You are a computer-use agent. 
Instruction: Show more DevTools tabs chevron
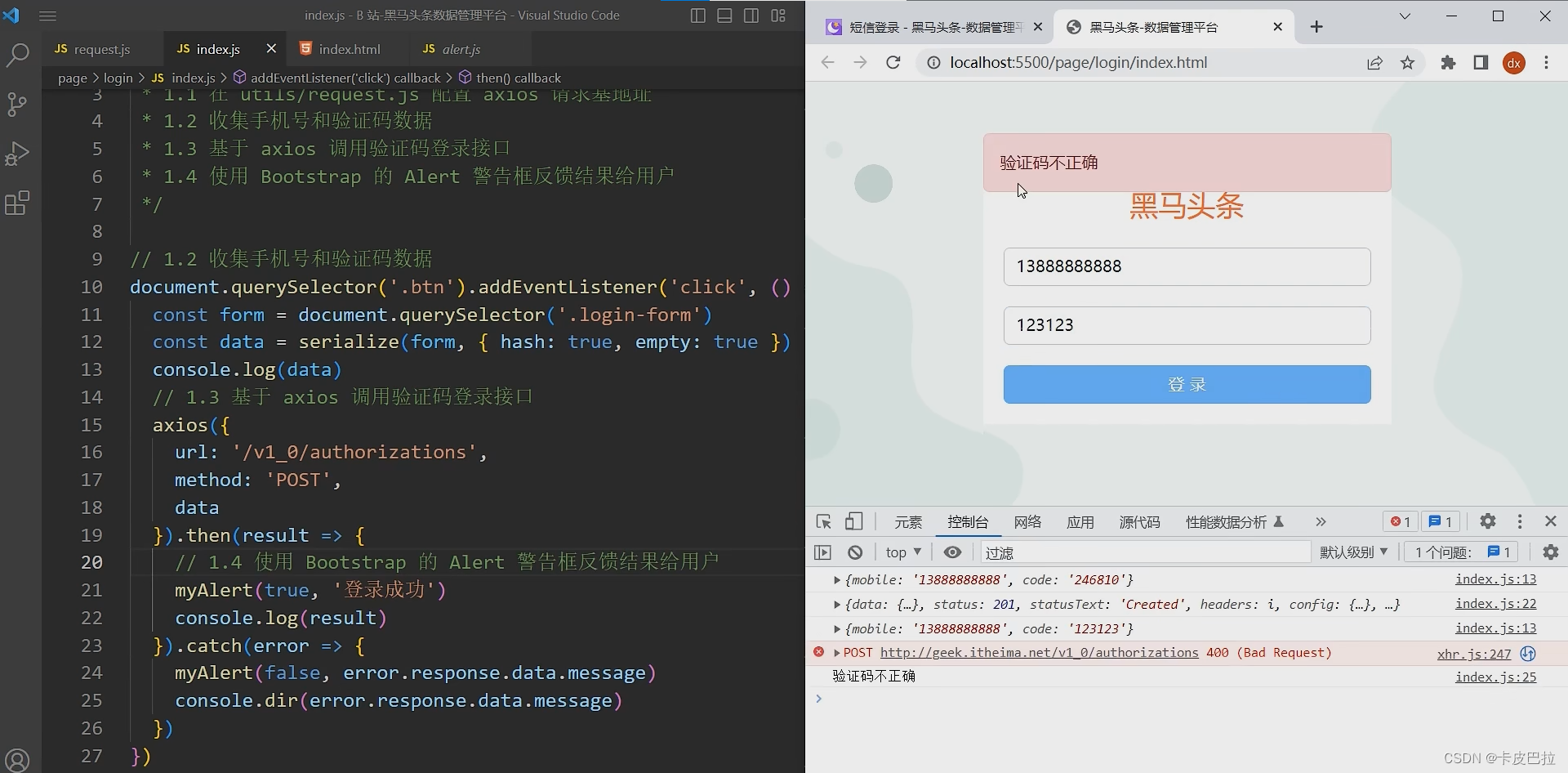[x=1321, y=522]
